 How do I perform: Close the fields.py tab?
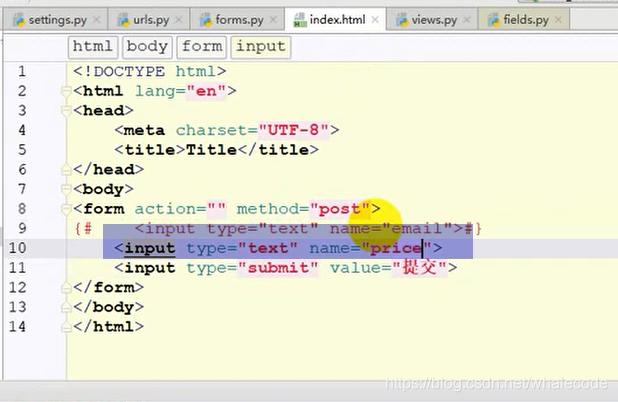click(x=558, y=19)
